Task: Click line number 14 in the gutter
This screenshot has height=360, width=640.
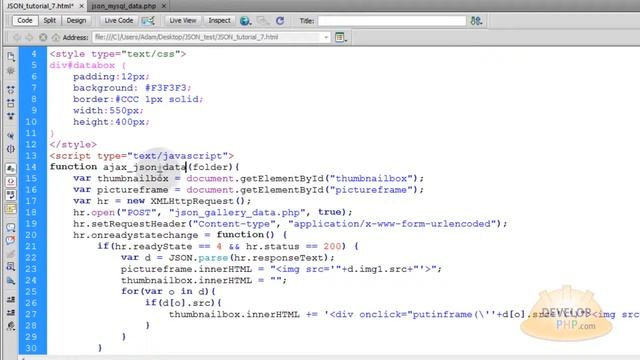Action: pos(31,167)
